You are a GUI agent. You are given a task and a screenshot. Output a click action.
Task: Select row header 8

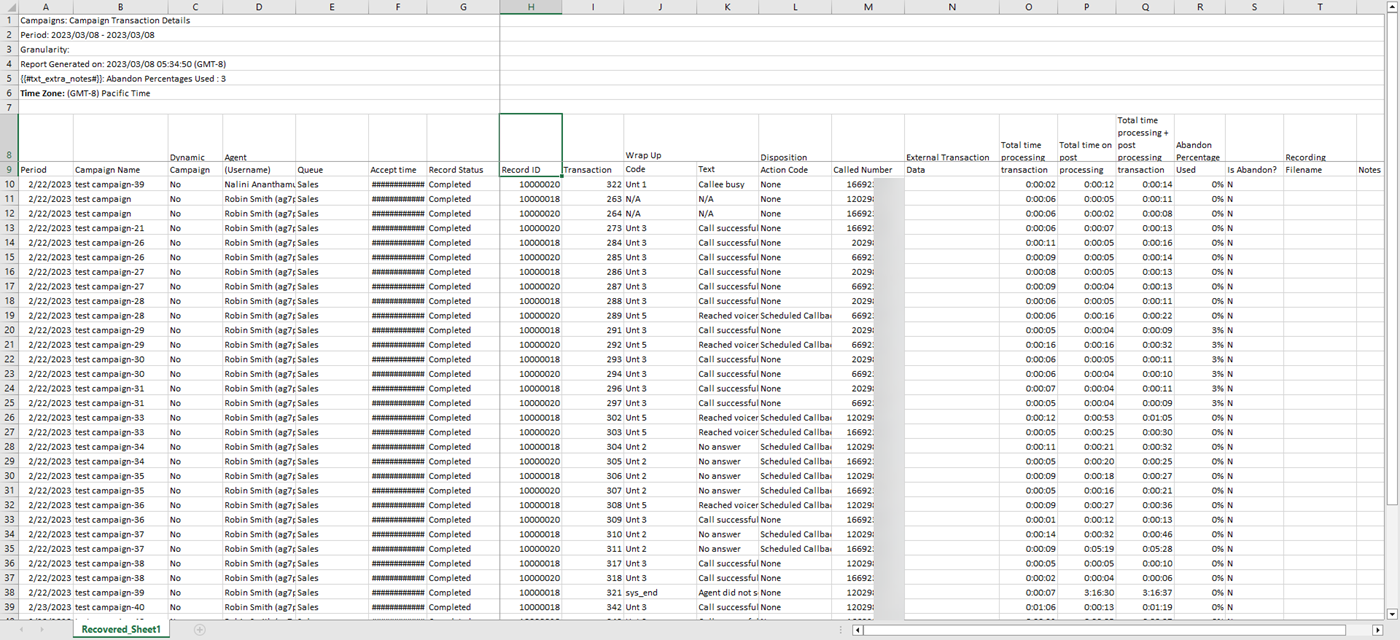[9, 138]
